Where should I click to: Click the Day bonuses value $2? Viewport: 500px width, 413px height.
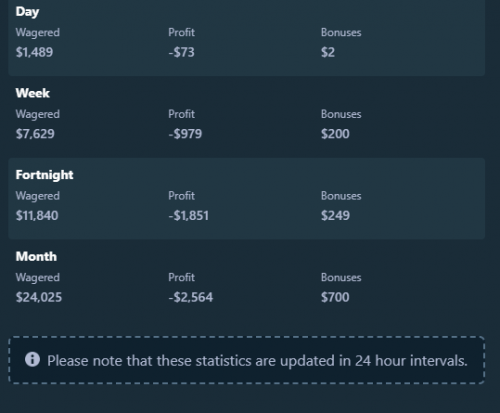(328, 52)
